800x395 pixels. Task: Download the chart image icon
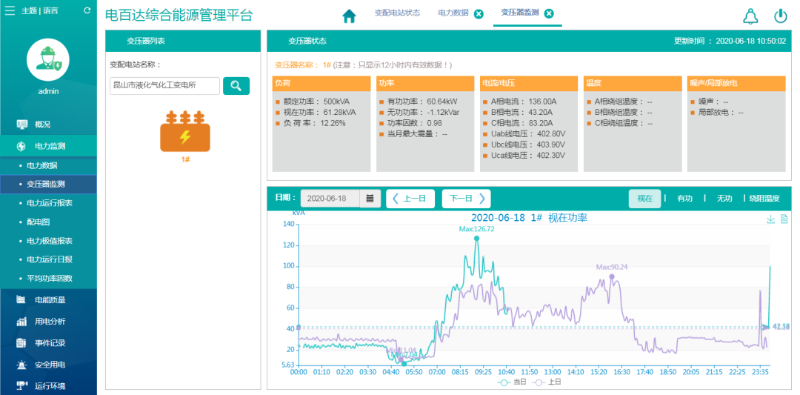(x=770, y=219)
